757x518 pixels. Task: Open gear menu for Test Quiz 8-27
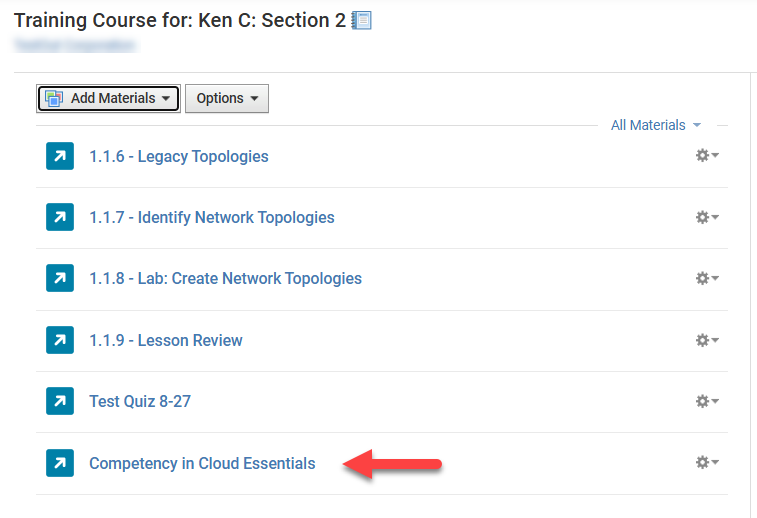tap(707, 401)
